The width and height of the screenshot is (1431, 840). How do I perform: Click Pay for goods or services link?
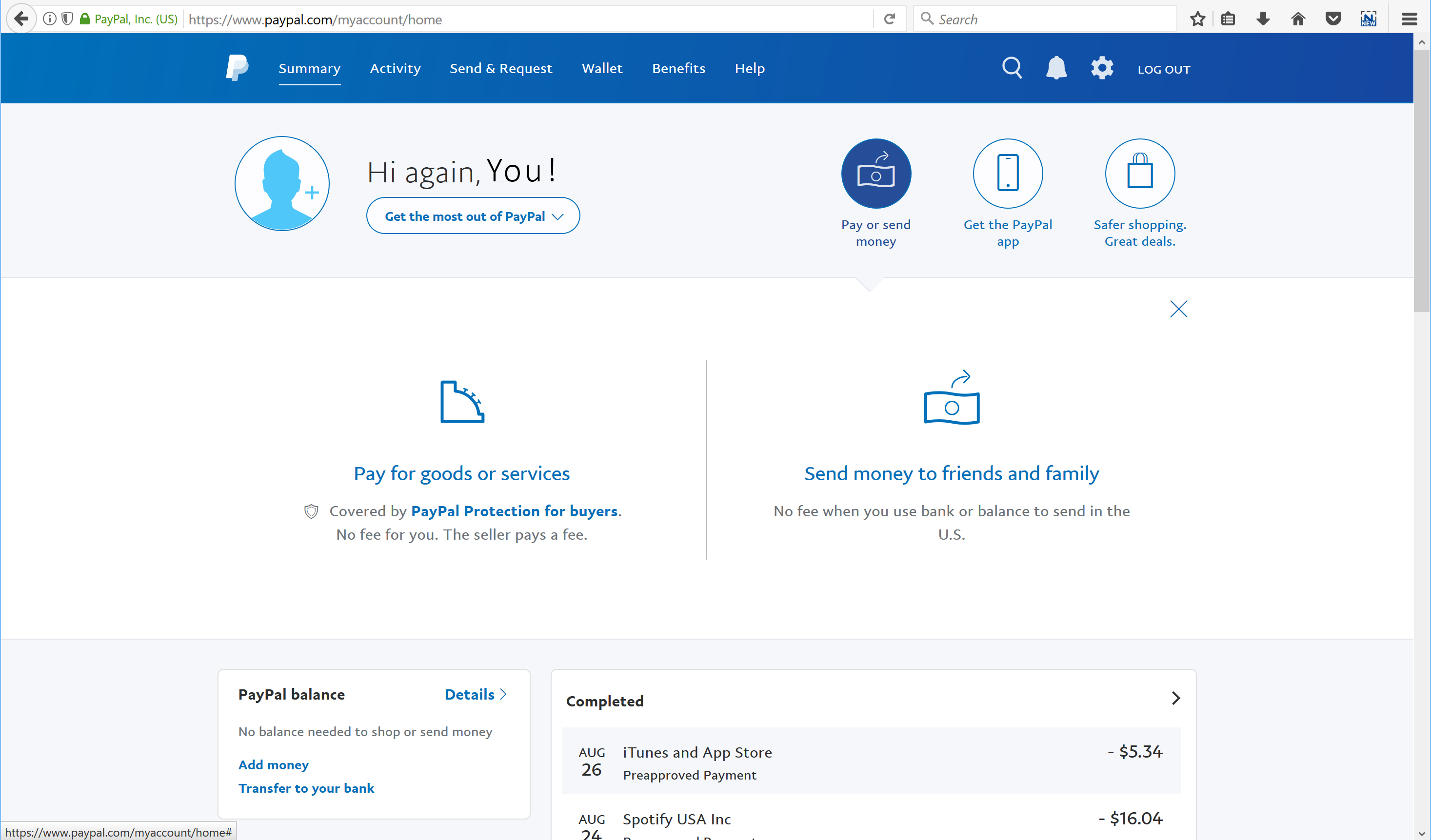(462, 473)
